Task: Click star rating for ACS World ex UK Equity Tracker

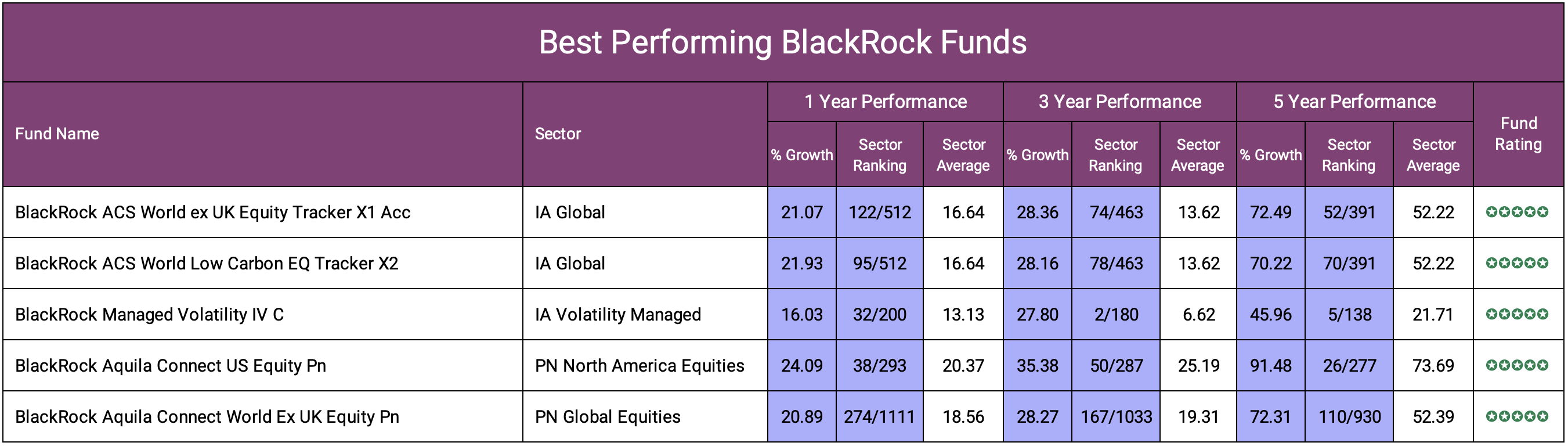Action: [1517, 212]
